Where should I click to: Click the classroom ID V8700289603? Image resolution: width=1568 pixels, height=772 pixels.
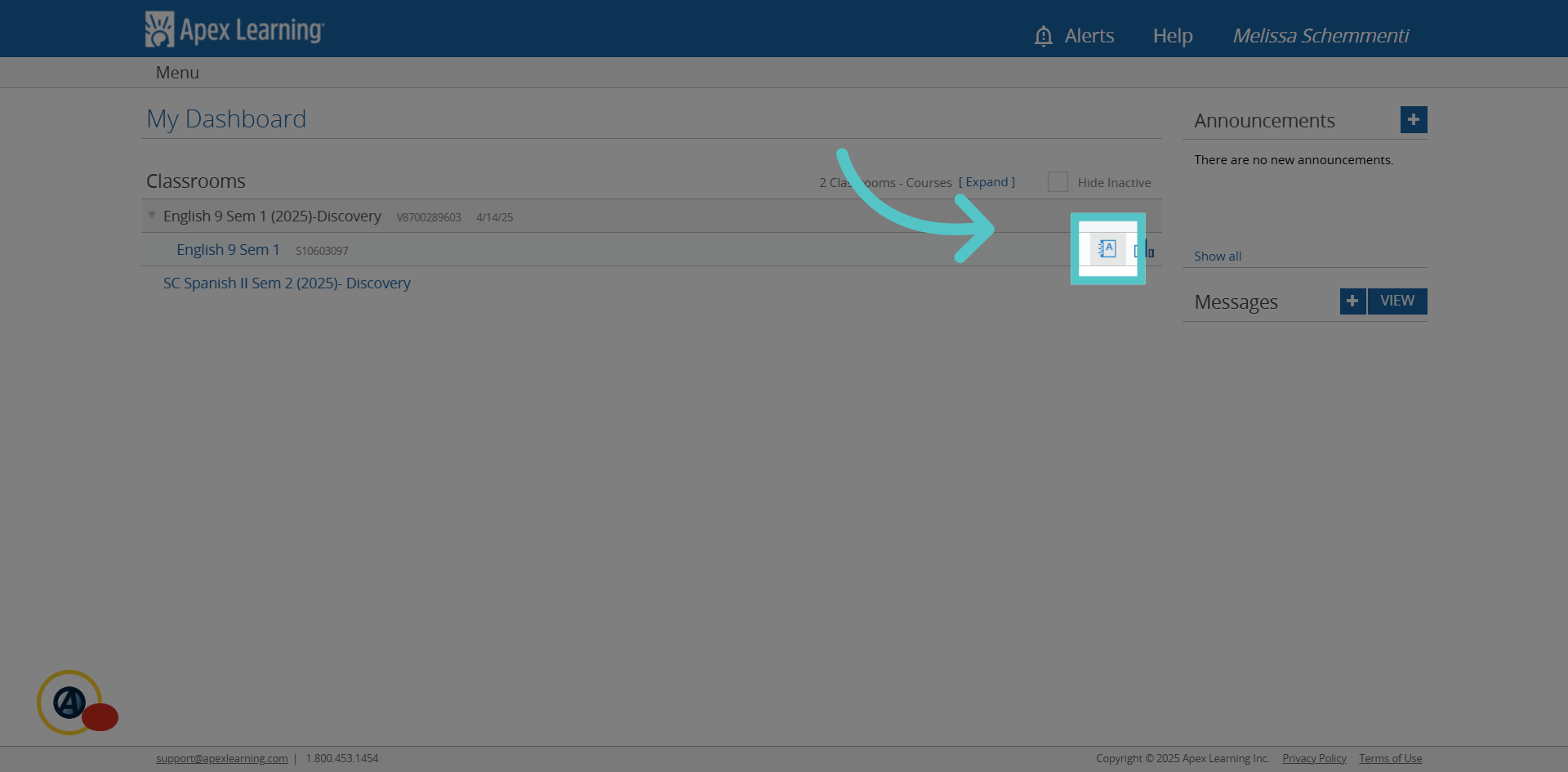pos(429,217)
